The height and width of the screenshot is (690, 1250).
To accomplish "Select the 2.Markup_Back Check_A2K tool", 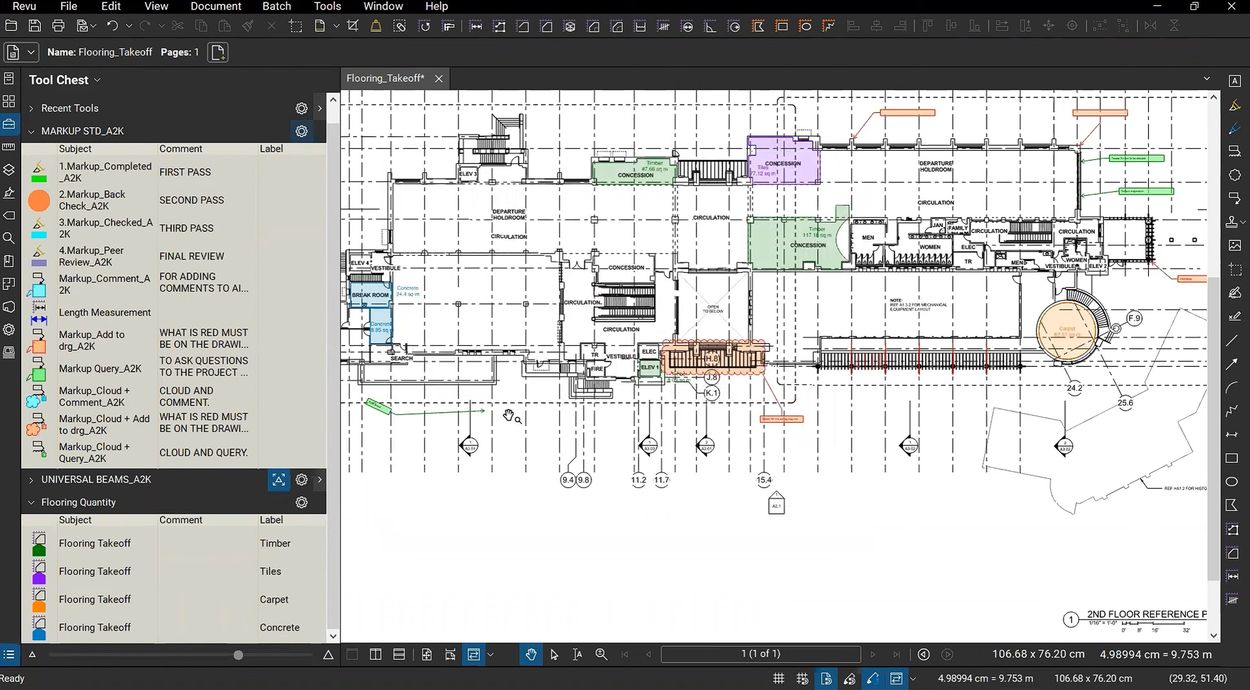I will 92,200.
